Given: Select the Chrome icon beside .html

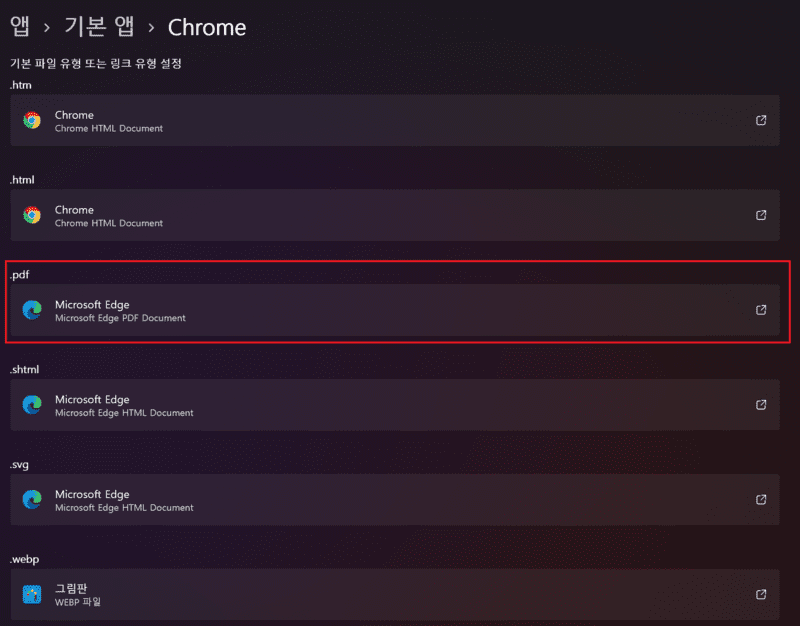Looking at the screenshot, I should coord(31,216).
